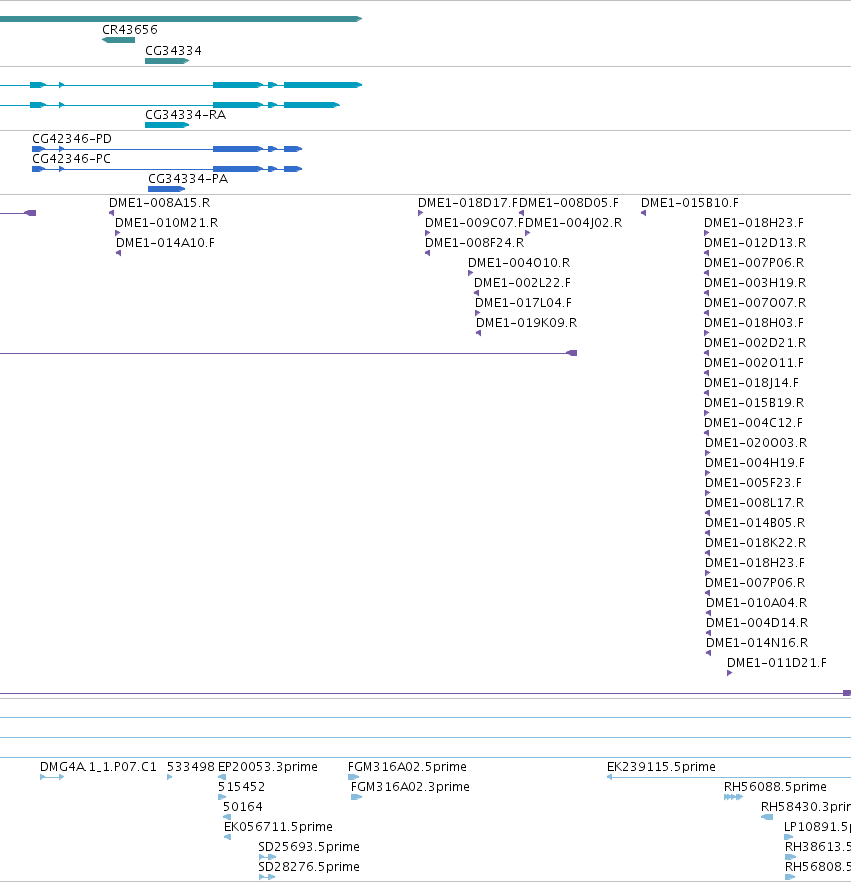Click feature DME1-012D13.R
The image size is (851, 882).
pyautogui.click(x=755, y=243)
